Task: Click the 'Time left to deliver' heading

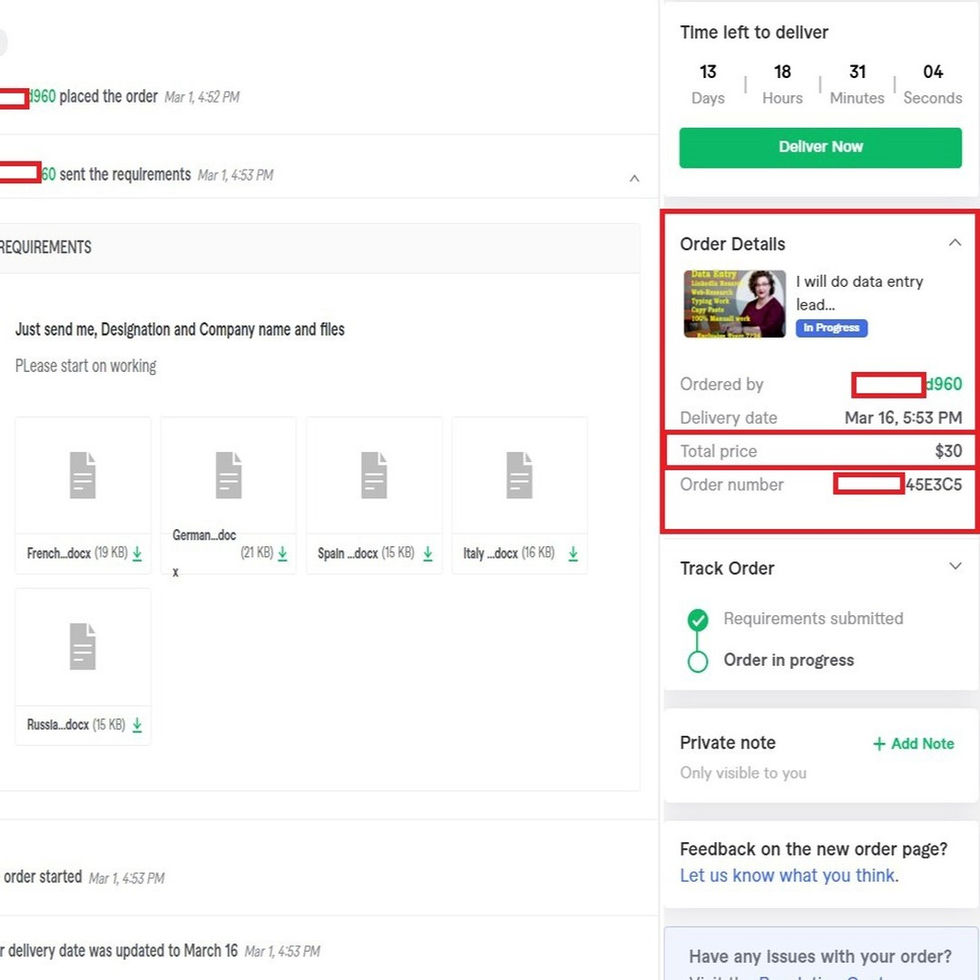Action: click(754, 32)
